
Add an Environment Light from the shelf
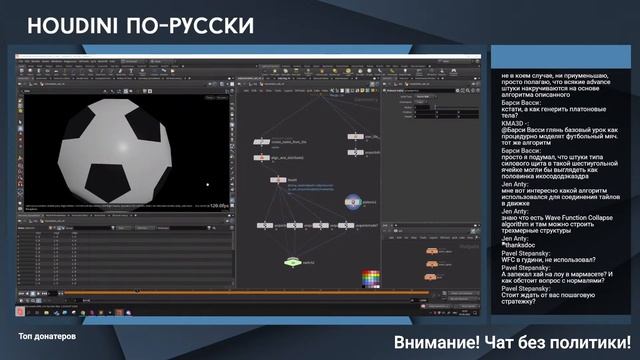[x=348, y=72]
